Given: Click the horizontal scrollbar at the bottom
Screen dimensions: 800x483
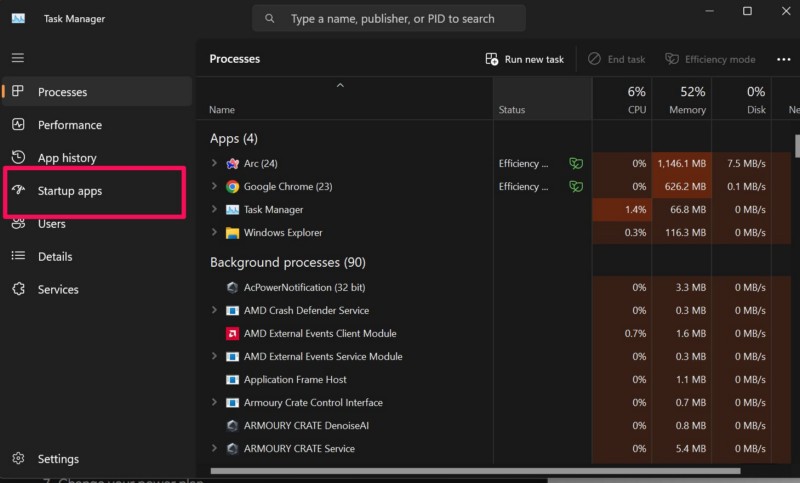Looking at the screenshot, I should 475,470.
